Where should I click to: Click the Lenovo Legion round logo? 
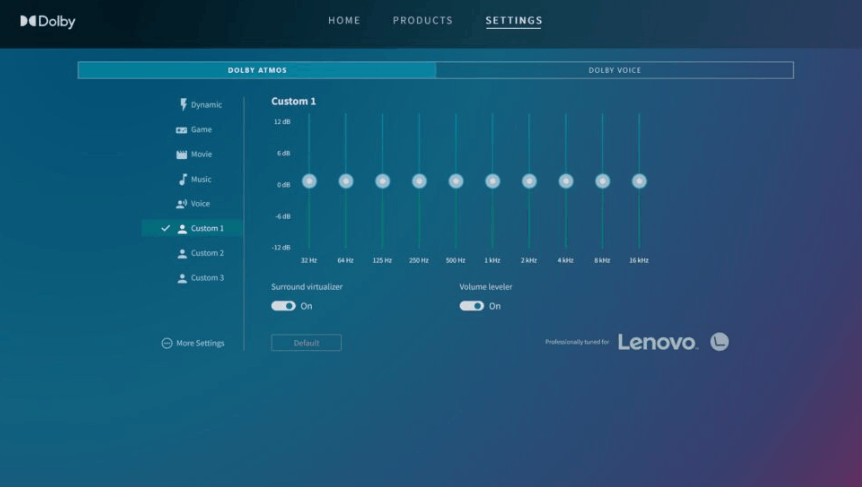(x=720, y=342)
